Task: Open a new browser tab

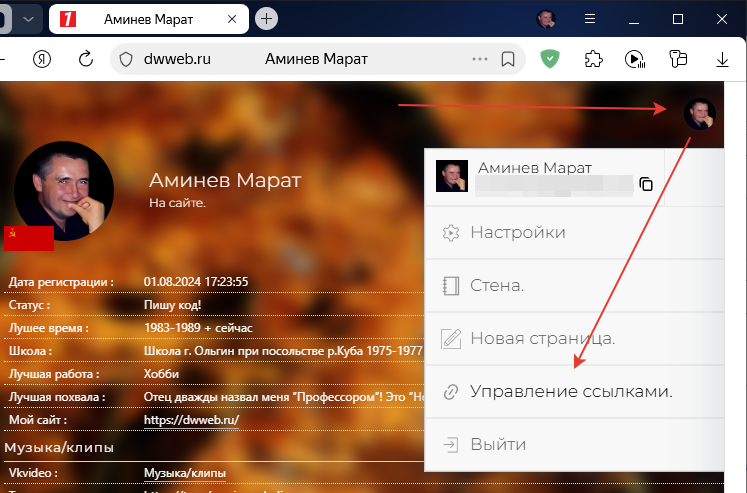Action: point(266,19)
